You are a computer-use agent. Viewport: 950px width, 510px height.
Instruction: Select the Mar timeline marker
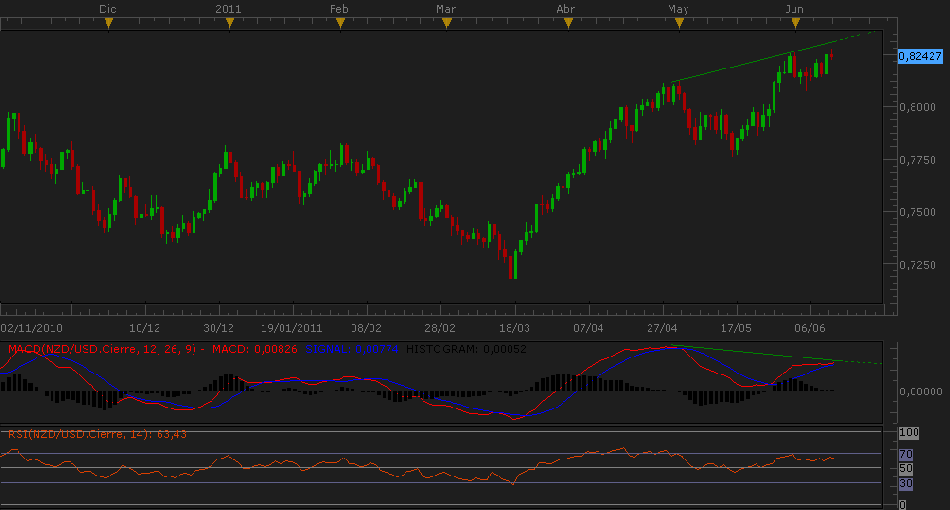point(446,23)
